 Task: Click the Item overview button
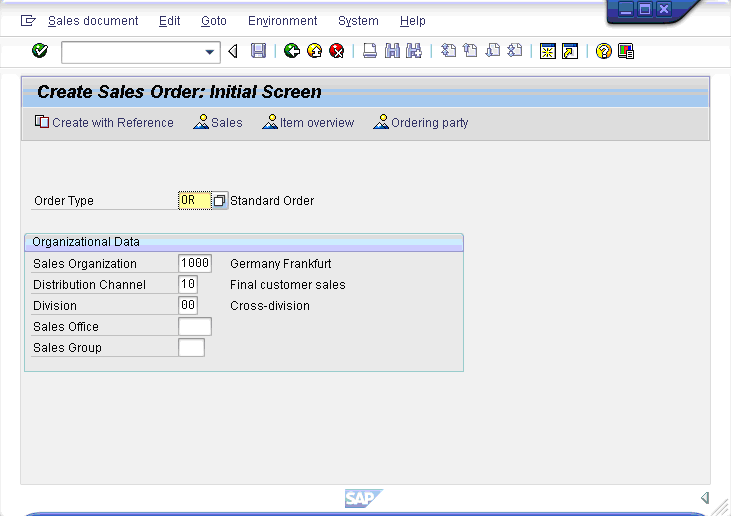pos(308,123)
